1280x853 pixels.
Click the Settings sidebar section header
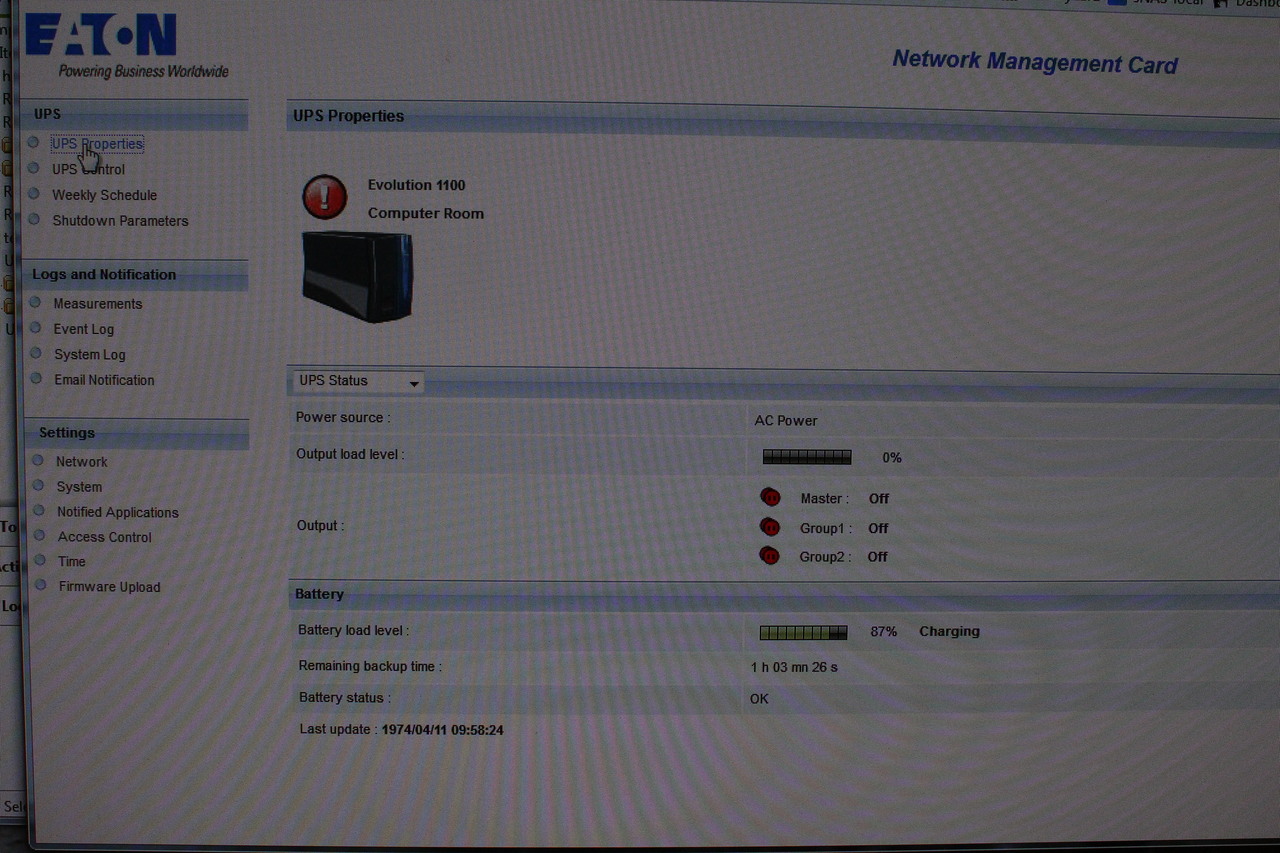click(x=136, y=433)
